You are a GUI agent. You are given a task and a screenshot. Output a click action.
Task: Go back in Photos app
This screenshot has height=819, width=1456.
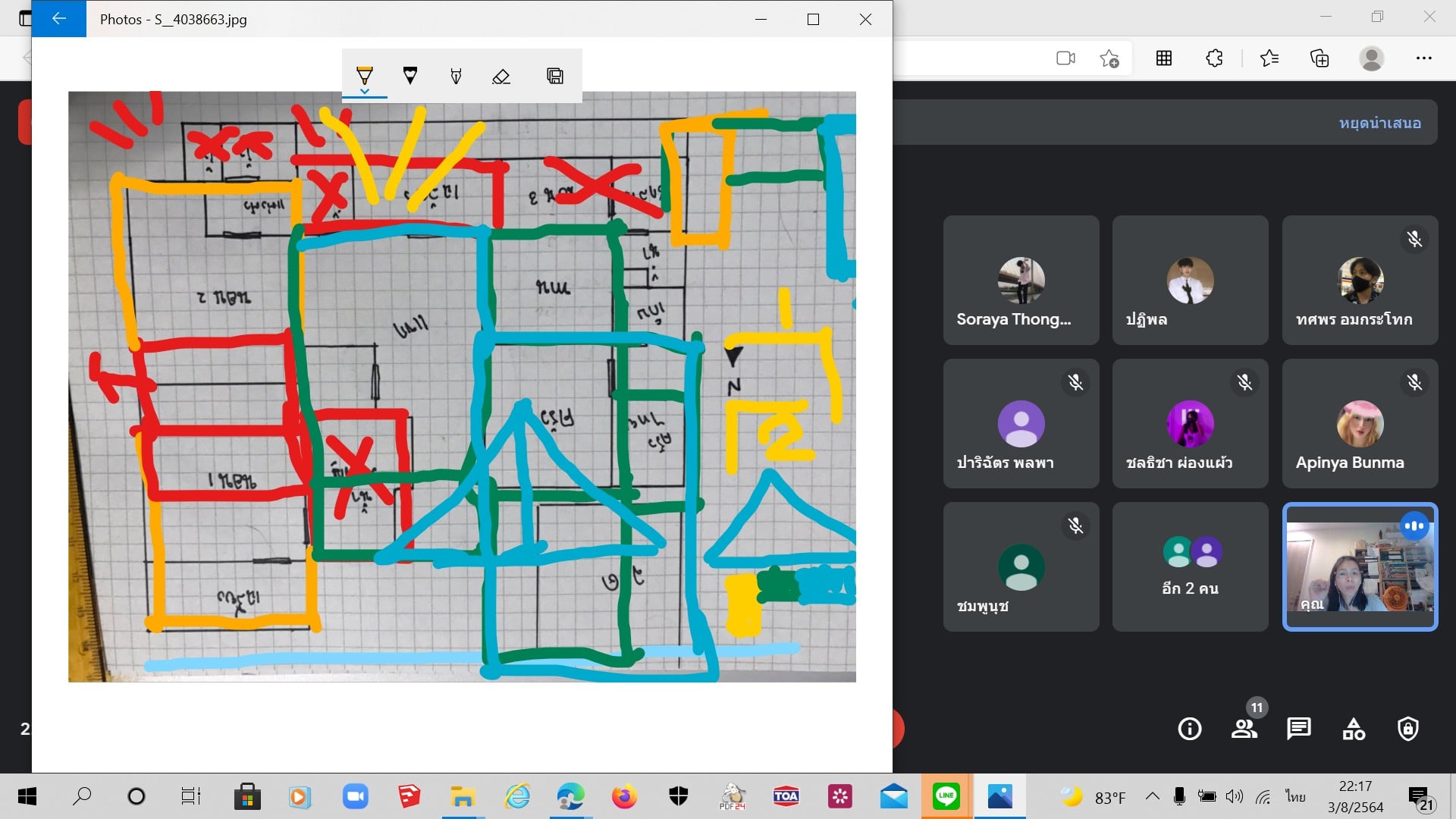(x=59, y=19)
